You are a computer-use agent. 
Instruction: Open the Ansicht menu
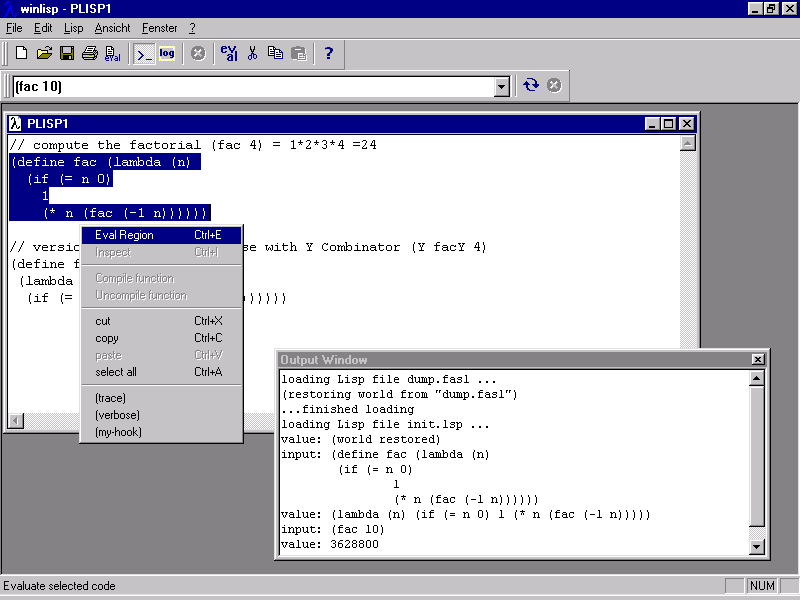[112, 28]
